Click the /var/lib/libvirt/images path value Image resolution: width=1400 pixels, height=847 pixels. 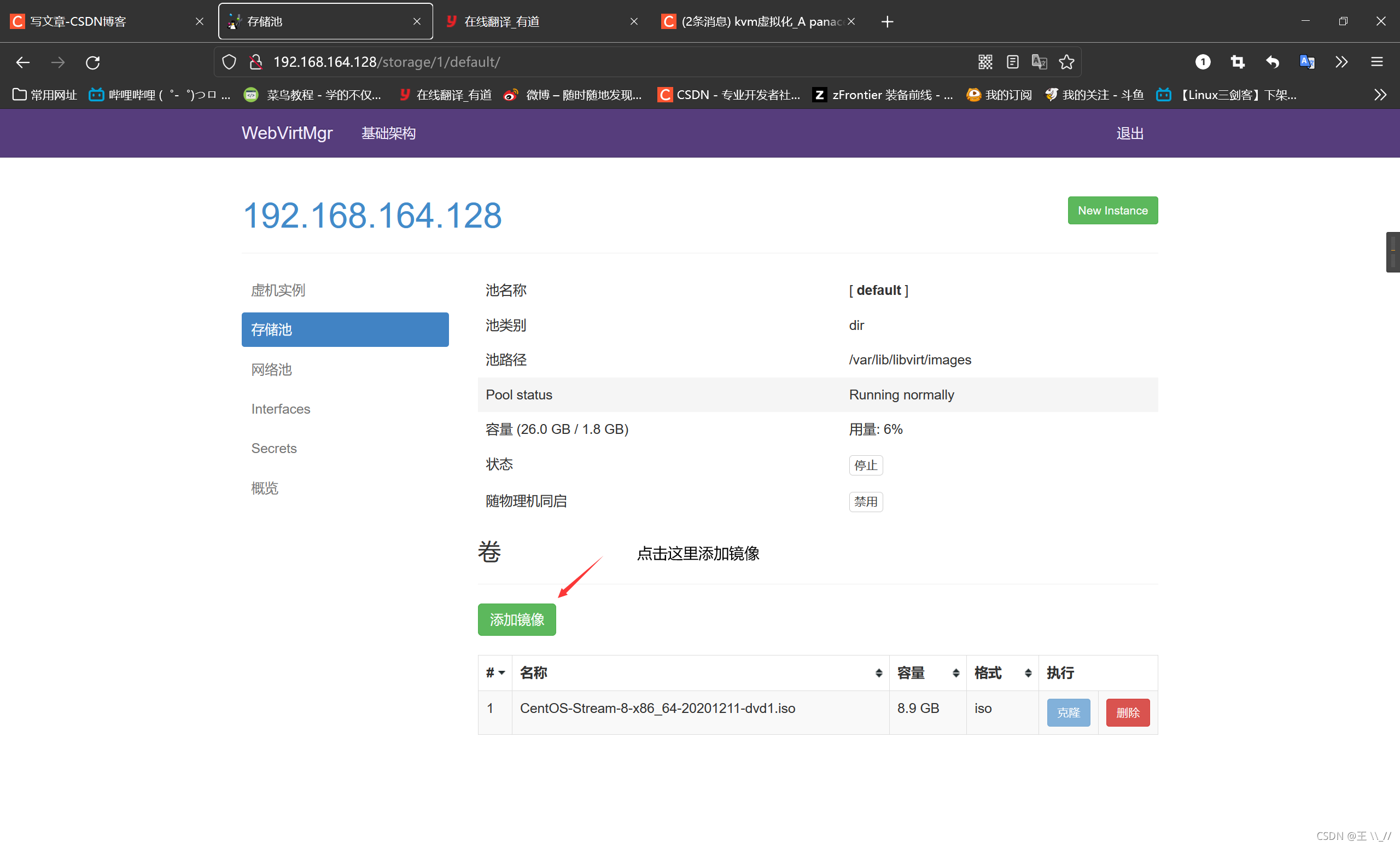(x=909, y=359)
